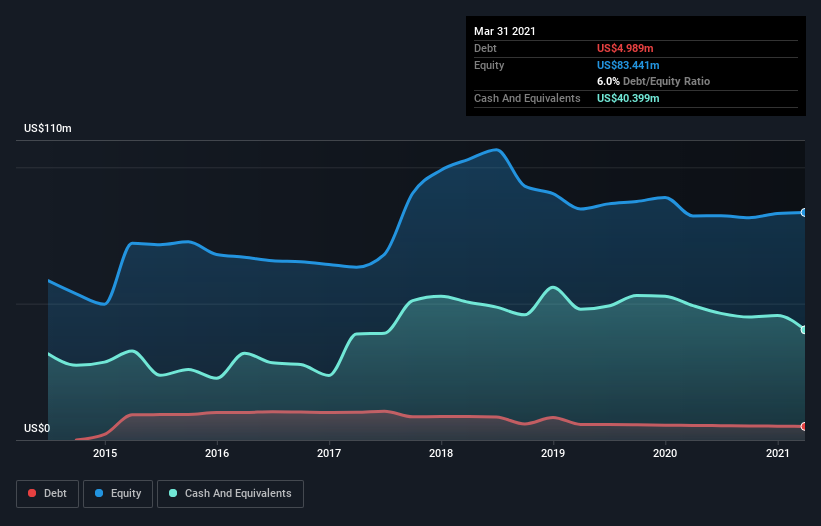The image size is (821, 526).
Task: Click the US$40.399m cash value
Action: point(628,98)
